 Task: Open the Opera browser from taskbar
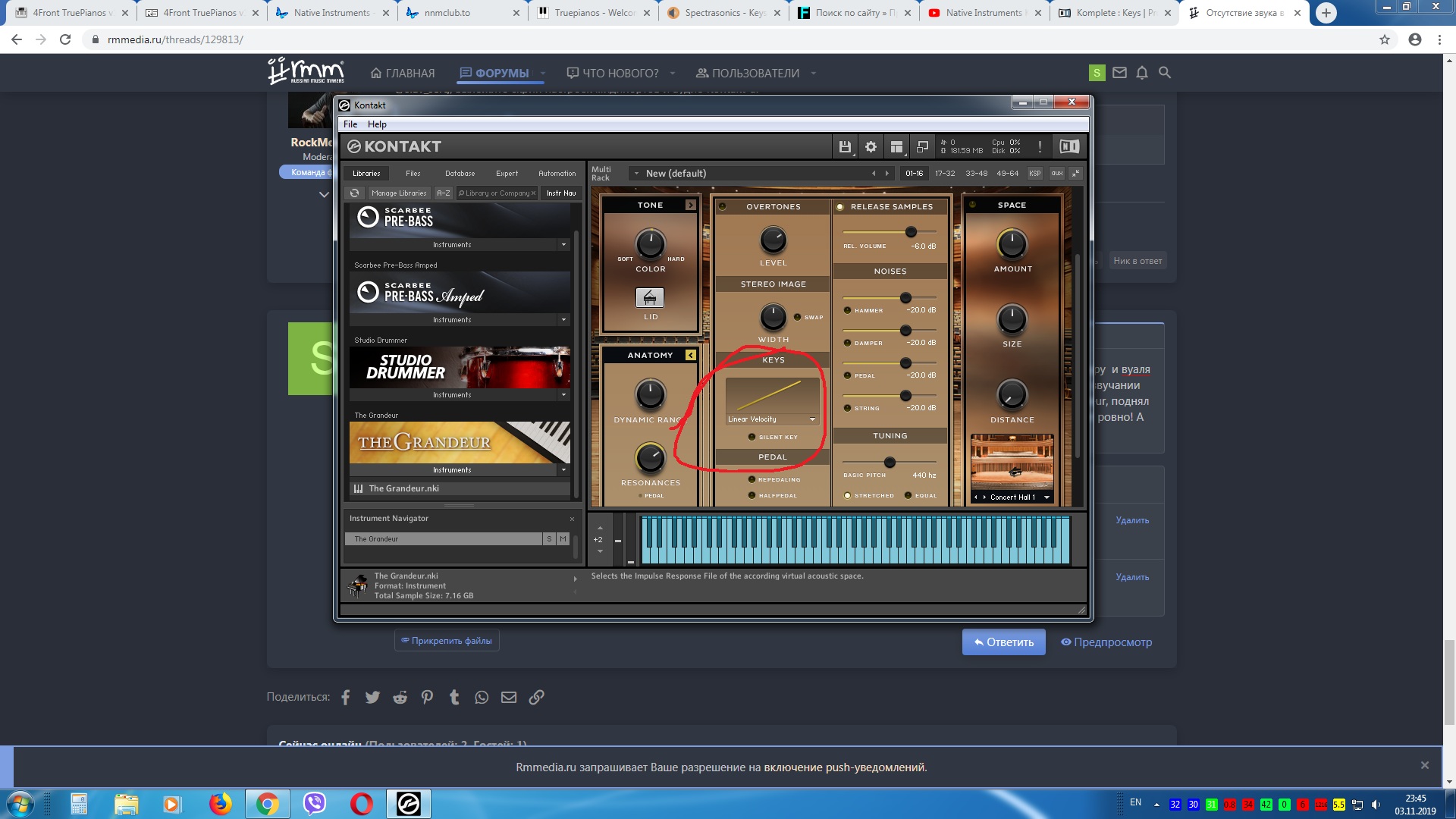[x=362, y=804]
